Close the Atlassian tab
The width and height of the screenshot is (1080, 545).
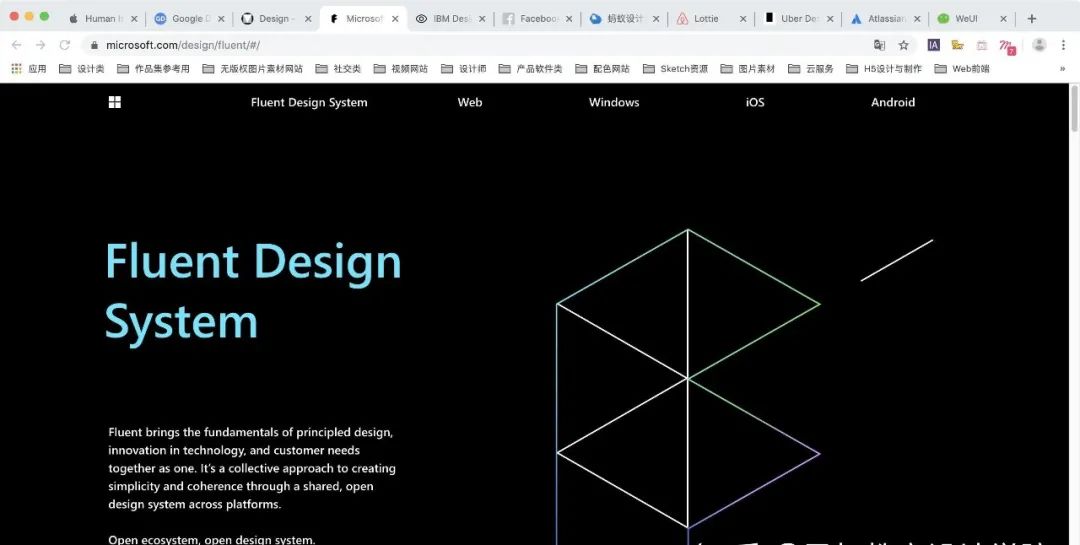click(917, 19)
